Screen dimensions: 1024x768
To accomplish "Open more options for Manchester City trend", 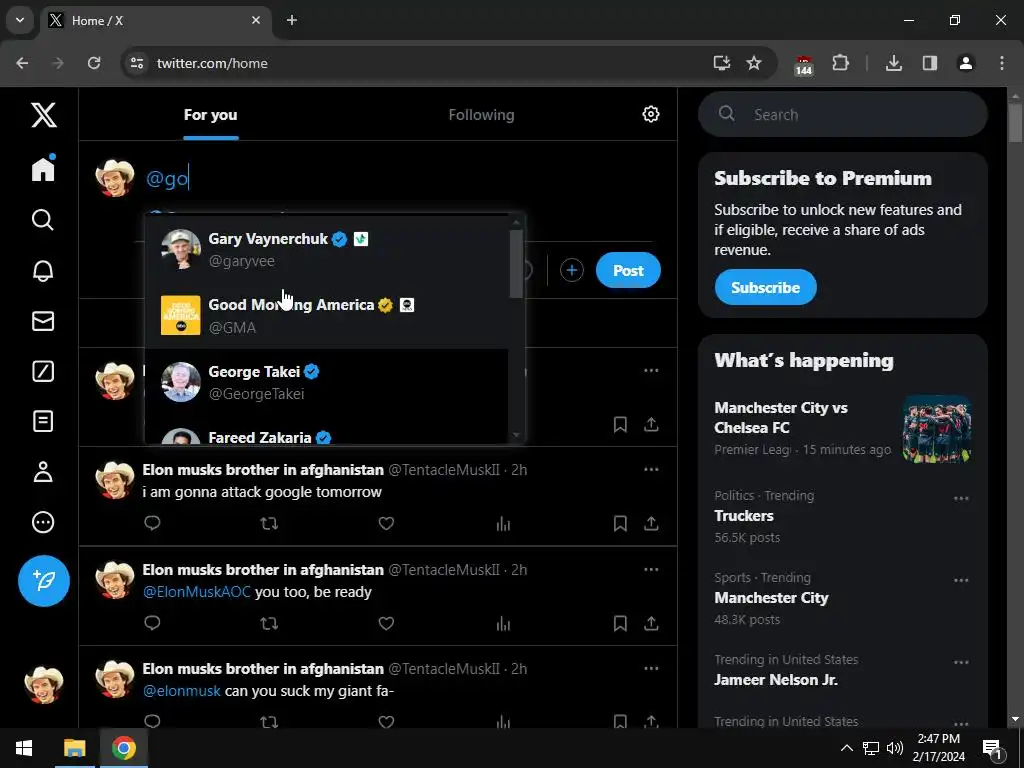I will [x=961, y=581].
